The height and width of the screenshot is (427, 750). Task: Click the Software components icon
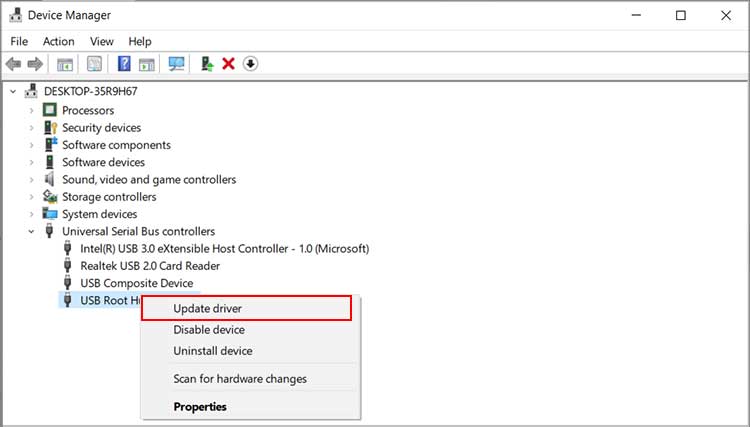(x=50, y=145)
